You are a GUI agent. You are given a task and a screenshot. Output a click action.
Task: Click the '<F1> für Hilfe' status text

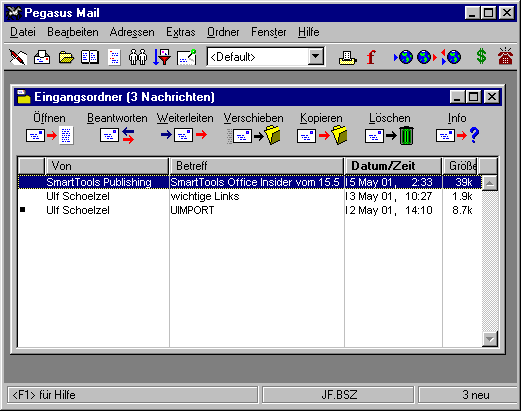coord(44,395)
